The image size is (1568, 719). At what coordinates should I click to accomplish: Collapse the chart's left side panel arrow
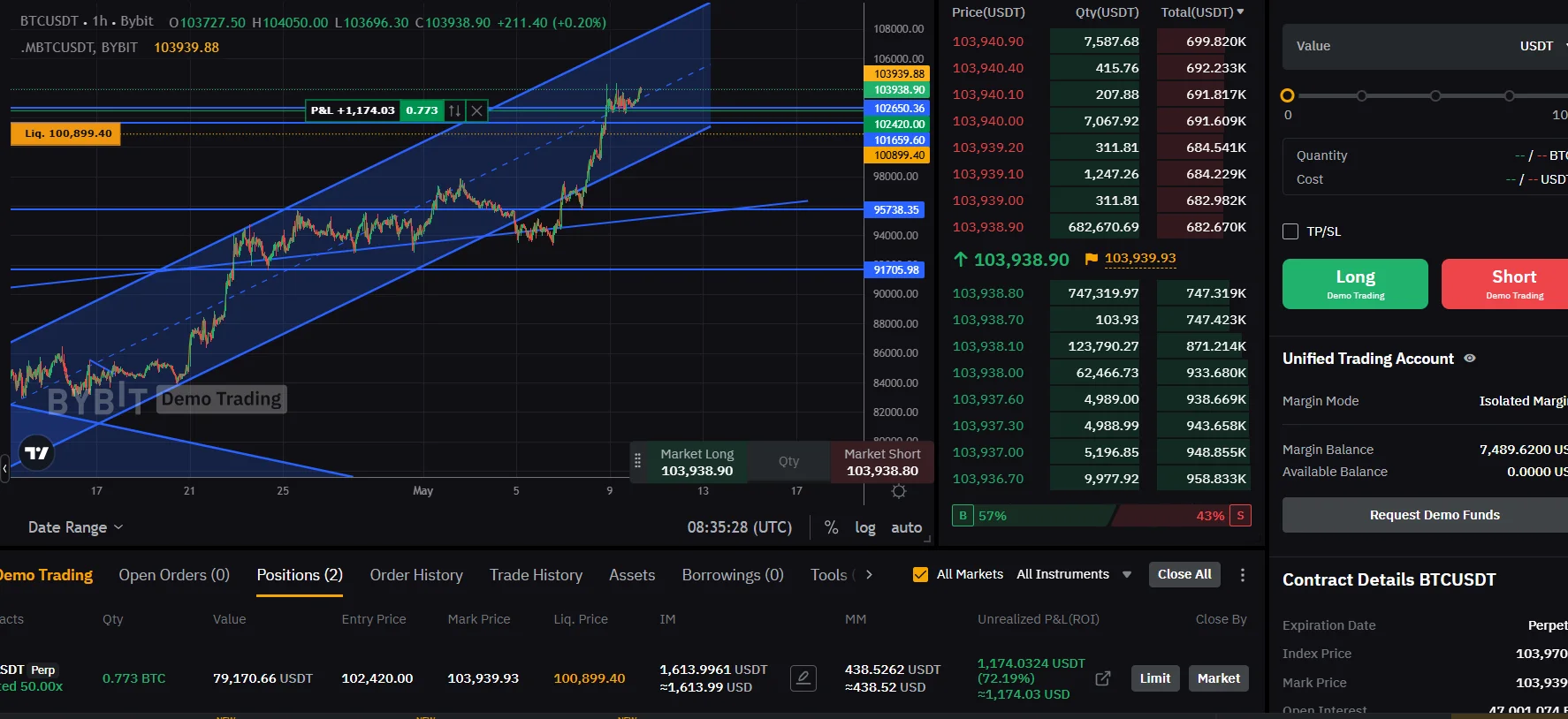tap(4, 468)
